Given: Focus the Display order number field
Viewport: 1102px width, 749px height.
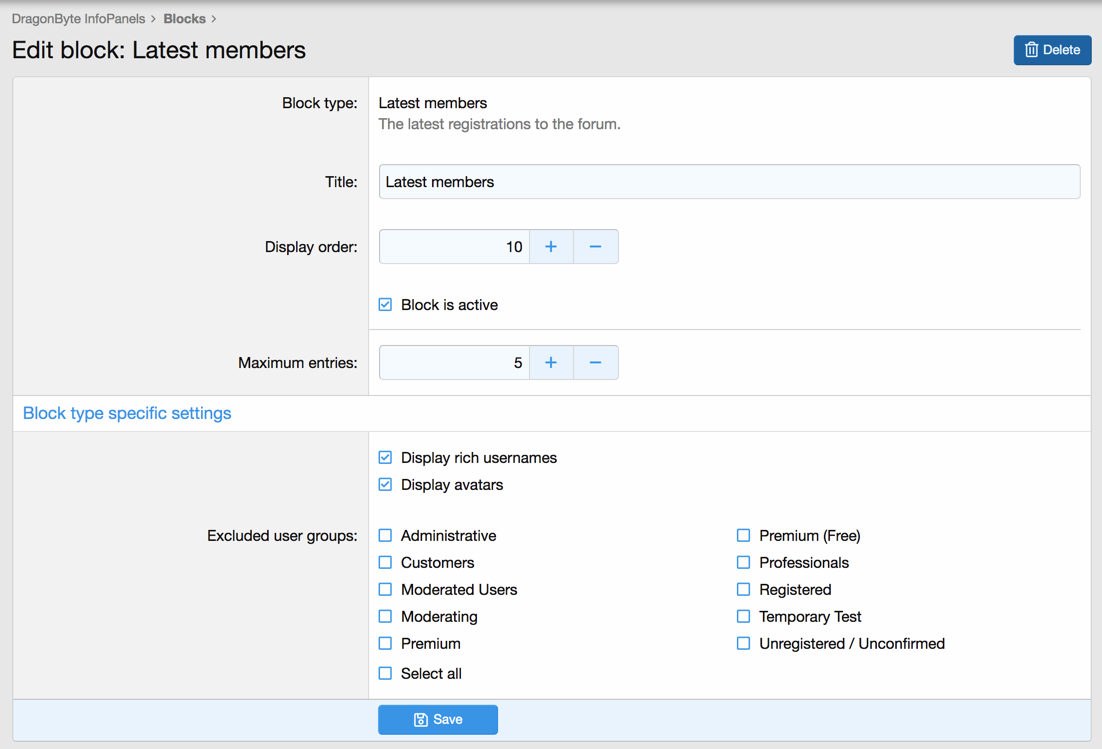Looking at the screenshot, I should tap(455, 247).
